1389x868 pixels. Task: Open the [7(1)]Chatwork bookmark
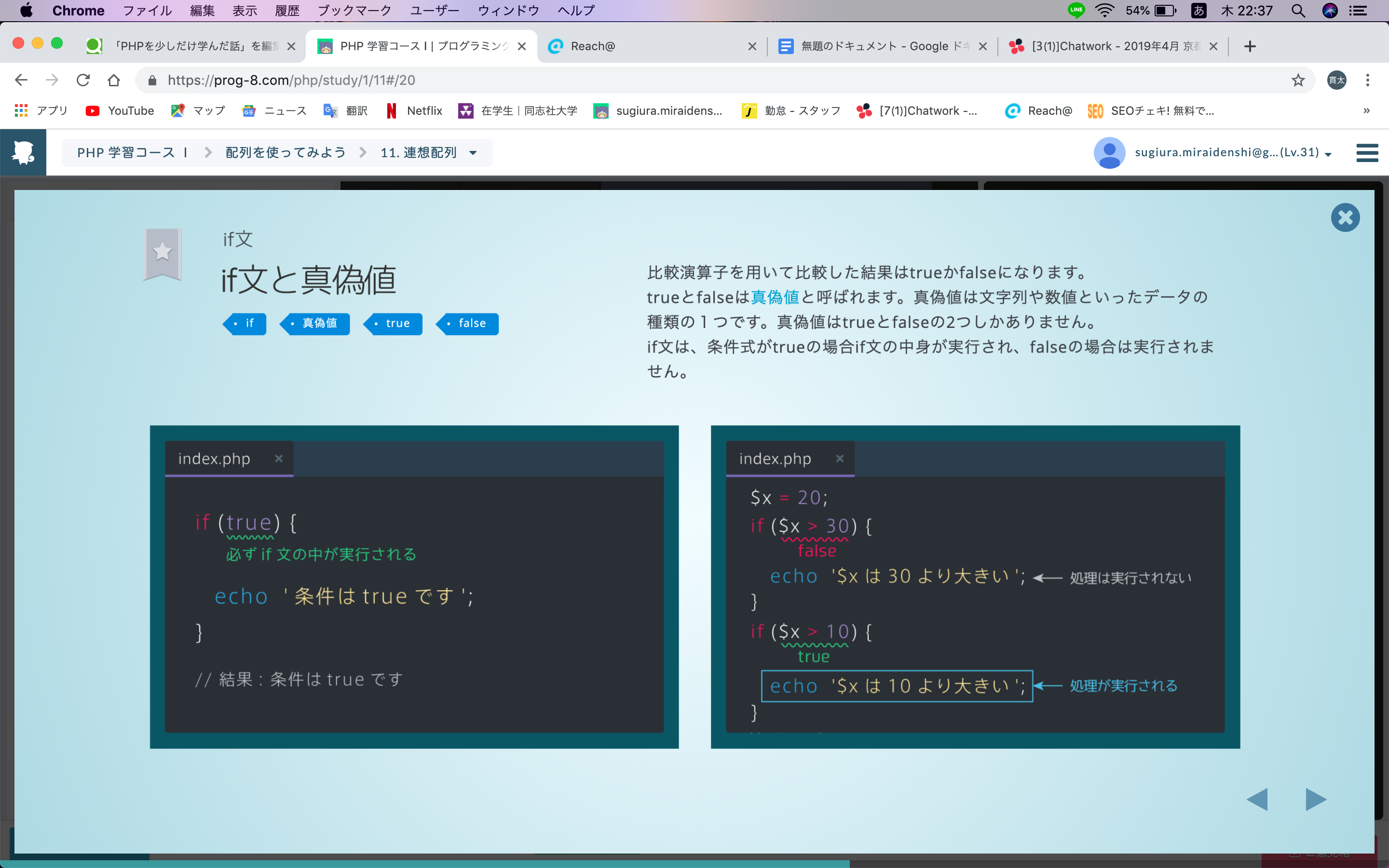[917, 111]
